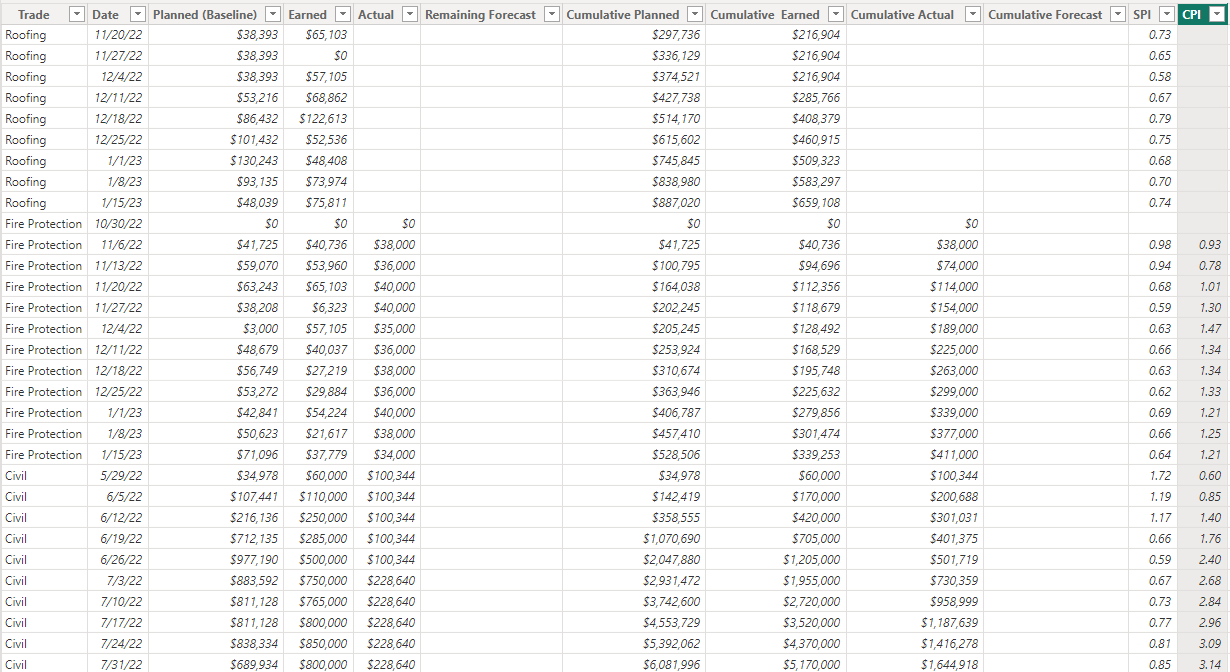Click the Earned value $122,613

pos(324,119)
